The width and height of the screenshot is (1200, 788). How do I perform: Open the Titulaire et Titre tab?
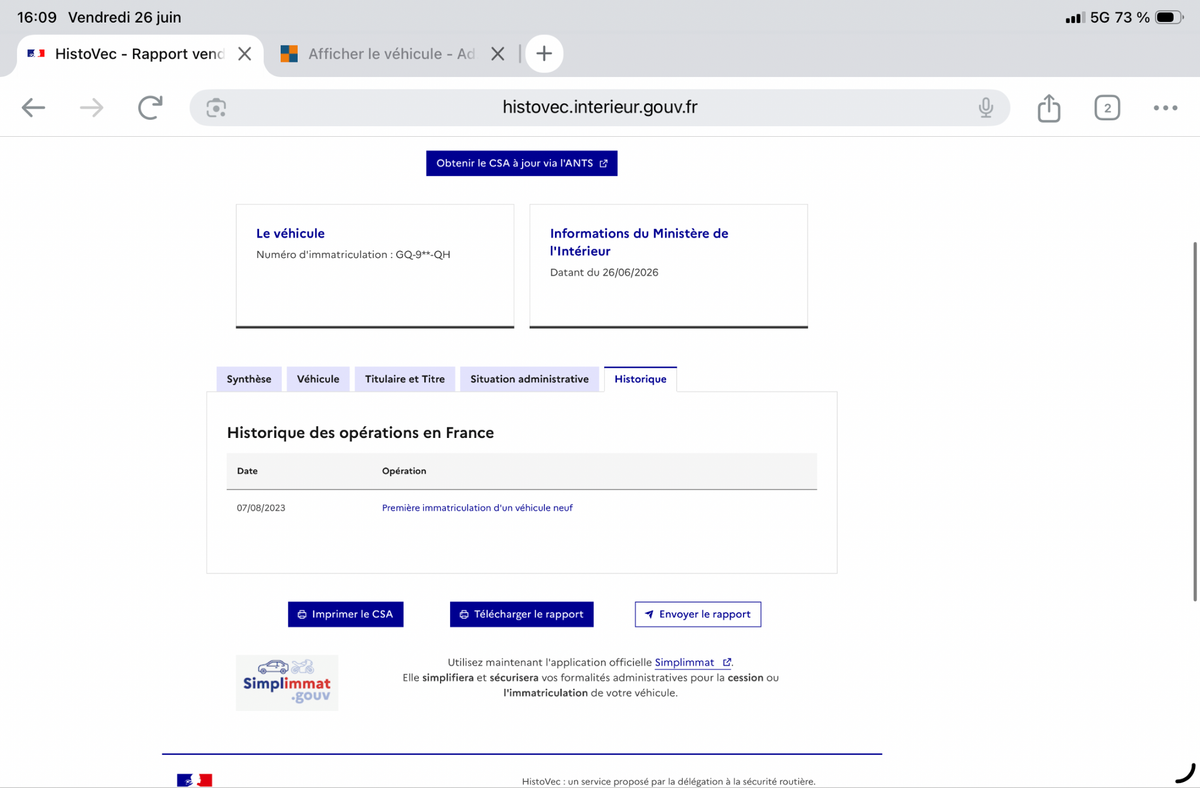(405, 379)
